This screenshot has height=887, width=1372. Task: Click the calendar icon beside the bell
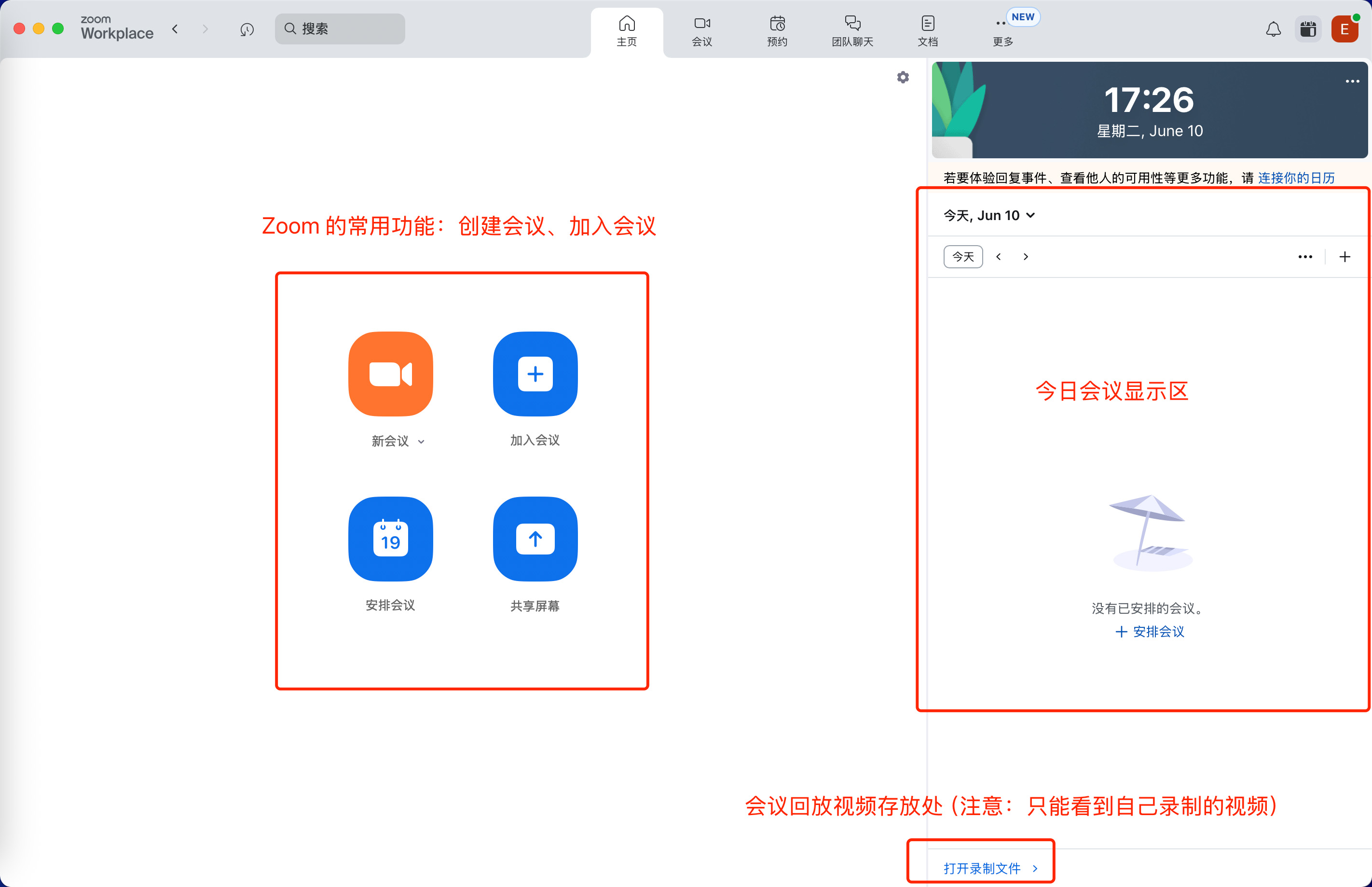pyautogui.click(x=1308, y=29)
